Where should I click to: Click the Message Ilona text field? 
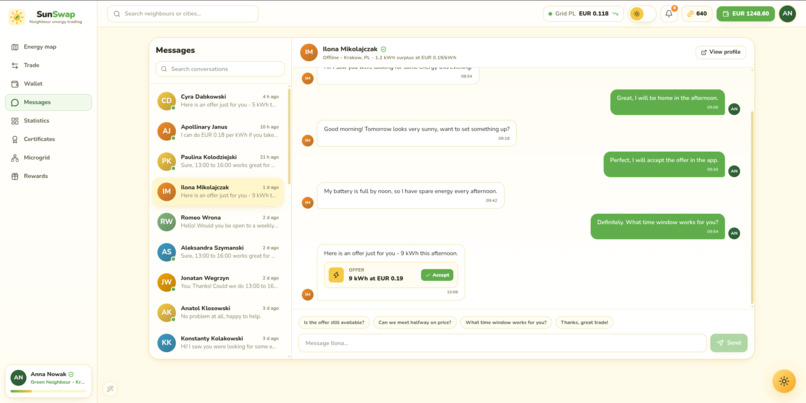503,343
